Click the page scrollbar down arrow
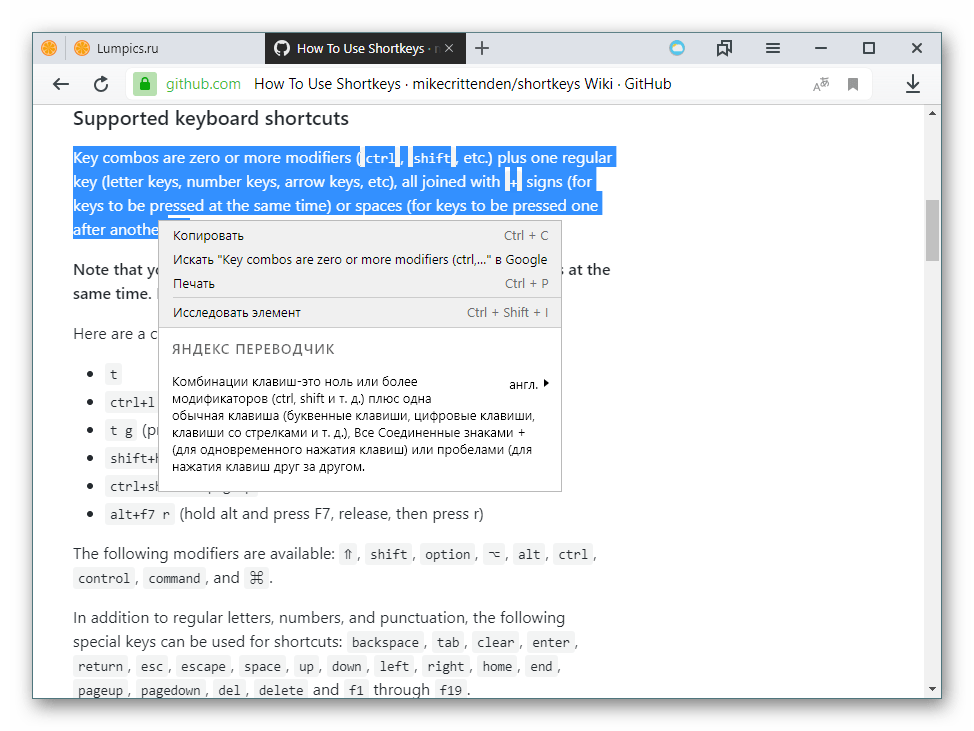 click(x=932, y=689)
